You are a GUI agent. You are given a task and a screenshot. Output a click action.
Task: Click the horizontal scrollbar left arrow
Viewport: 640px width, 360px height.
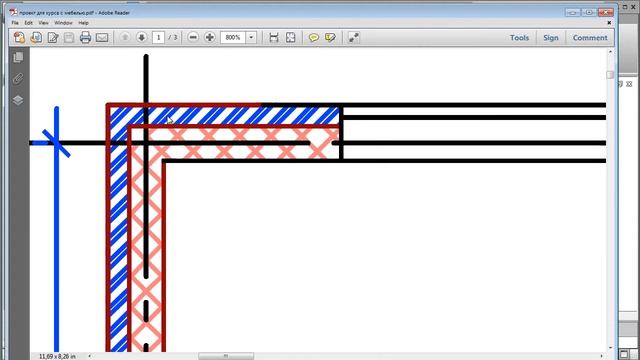(x=90, y=356)
